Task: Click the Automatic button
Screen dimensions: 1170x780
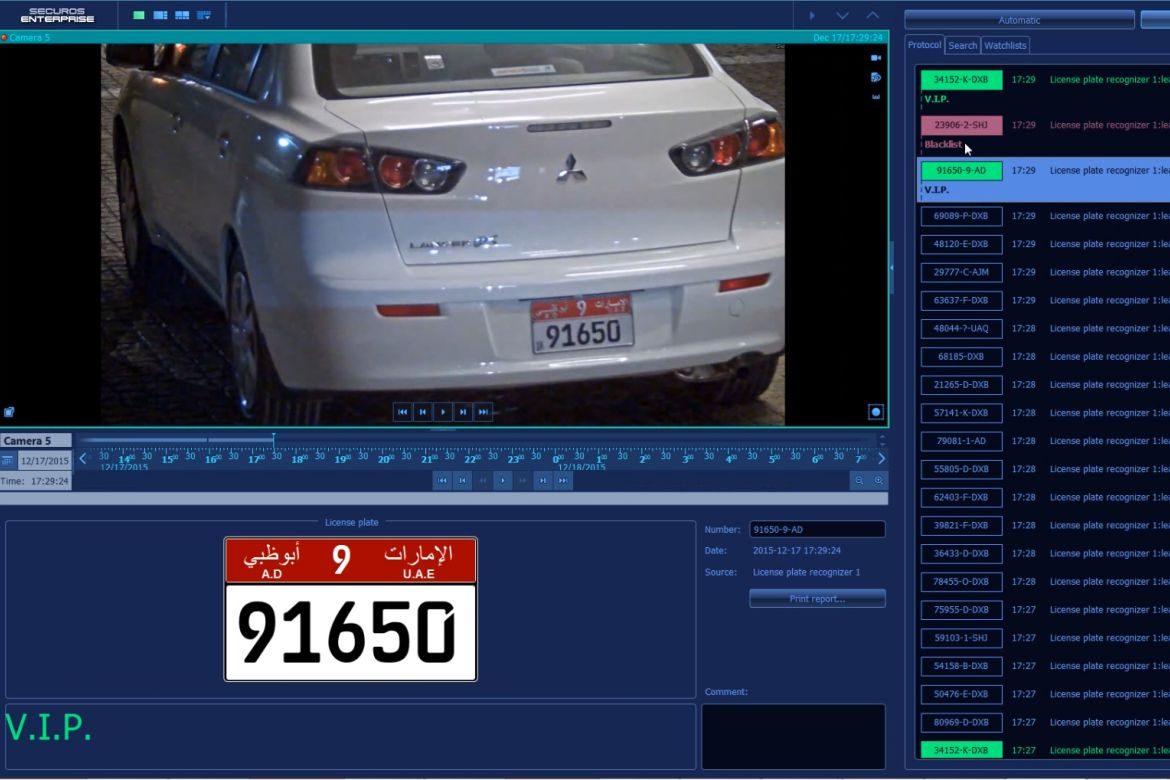Action: pos(1019,20)
